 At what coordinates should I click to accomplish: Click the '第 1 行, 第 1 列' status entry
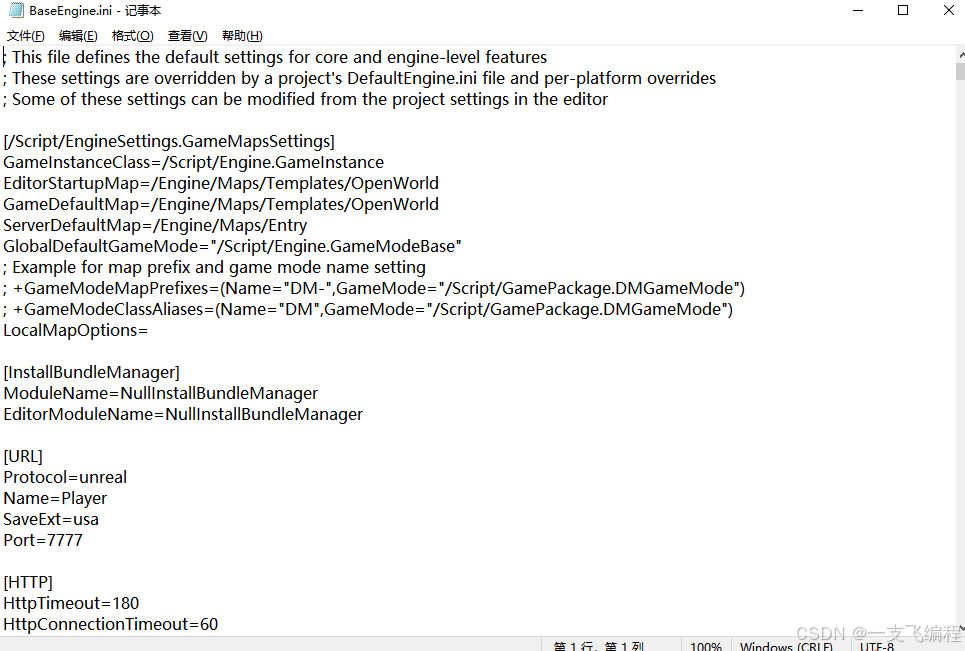[x=598, y=645]
